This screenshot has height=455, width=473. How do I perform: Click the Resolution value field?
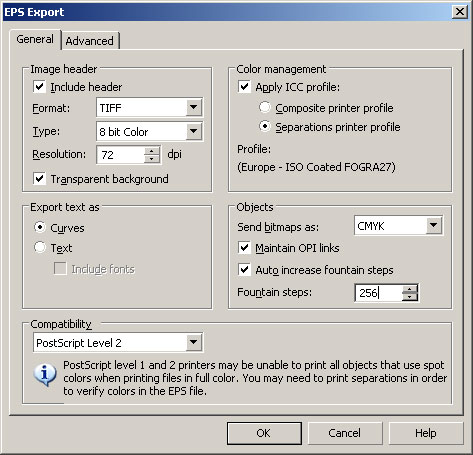click(x=121, y=155)
